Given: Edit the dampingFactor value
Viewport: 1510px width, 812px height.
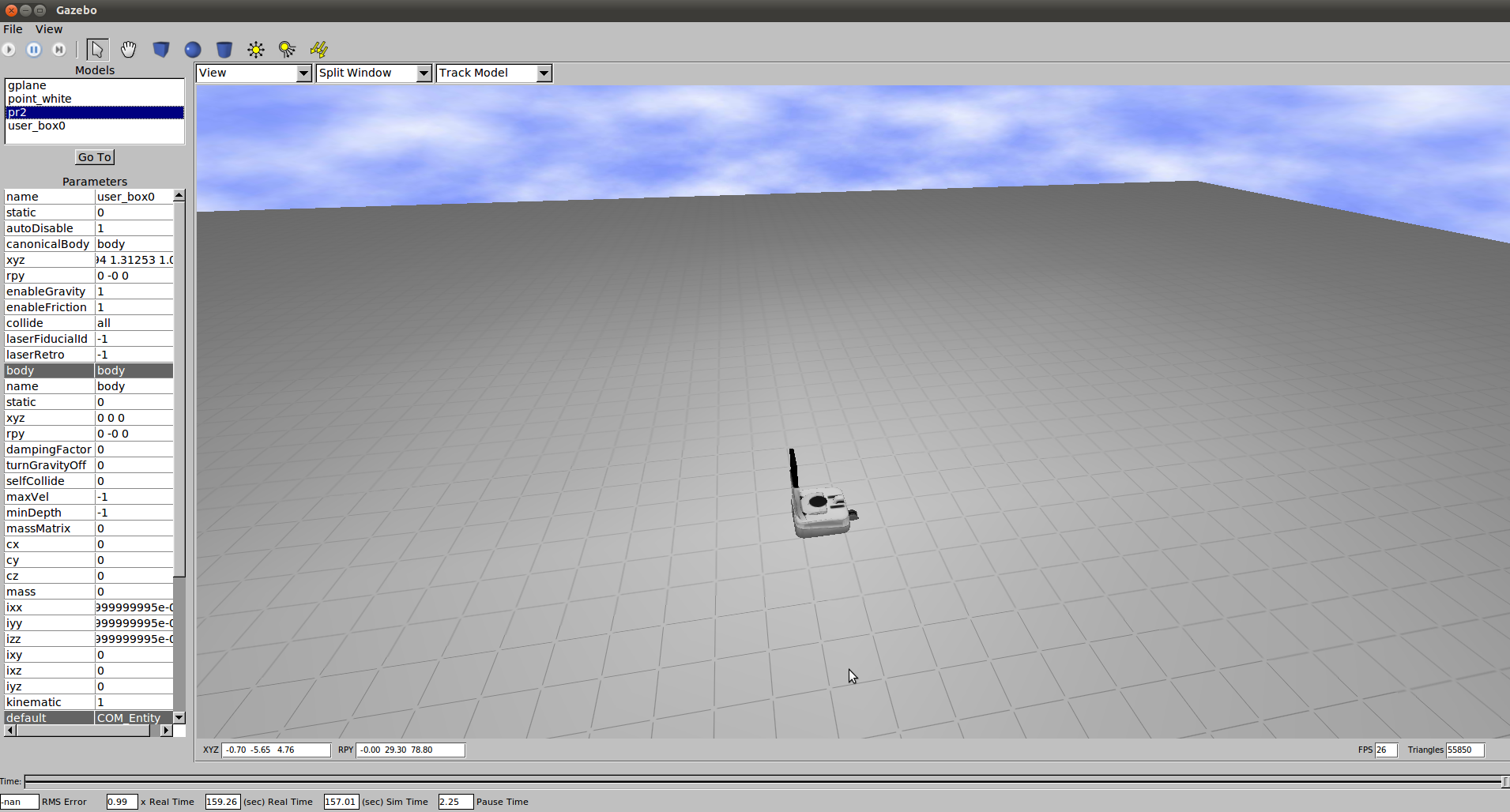Looking at the screenshot, I should pos(134,449).
